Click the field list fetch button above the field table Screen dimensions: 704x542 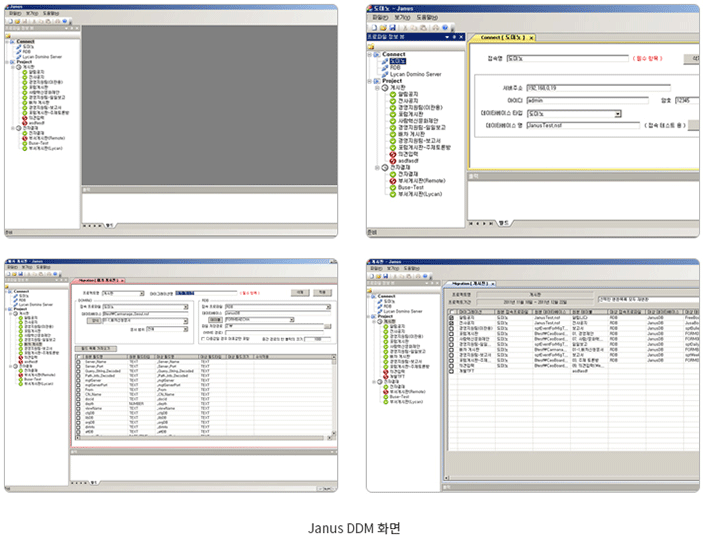tap(95, 346)
